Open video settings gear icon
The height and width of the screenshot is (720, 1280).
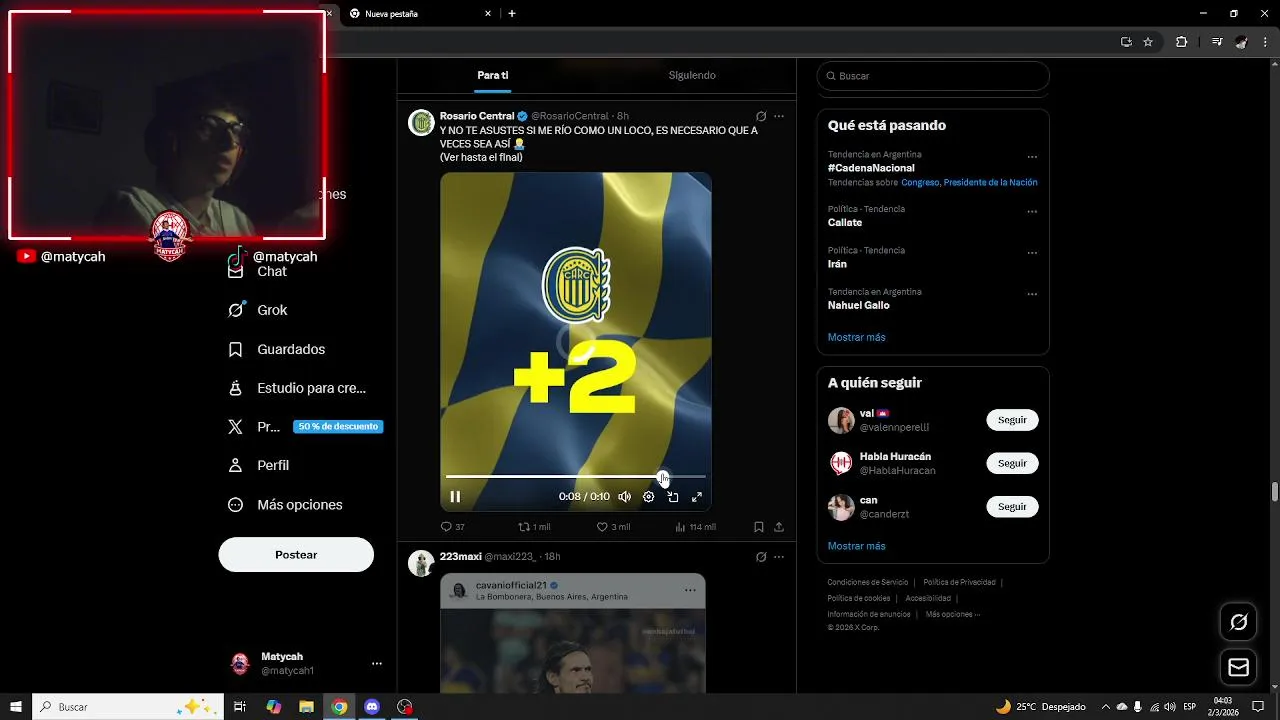tap(648, 497)
